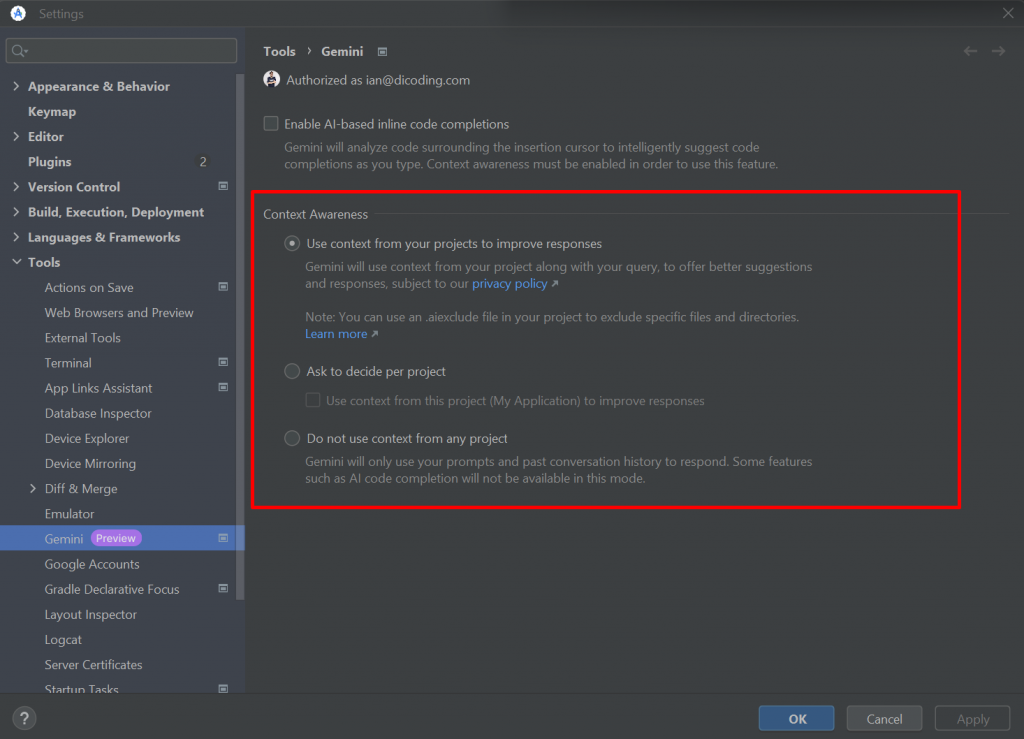Image resolution: width=1024 pixels, height=739 pixels.
Task: Enable AI-based inline code completions
Action: tap(271, 124)
